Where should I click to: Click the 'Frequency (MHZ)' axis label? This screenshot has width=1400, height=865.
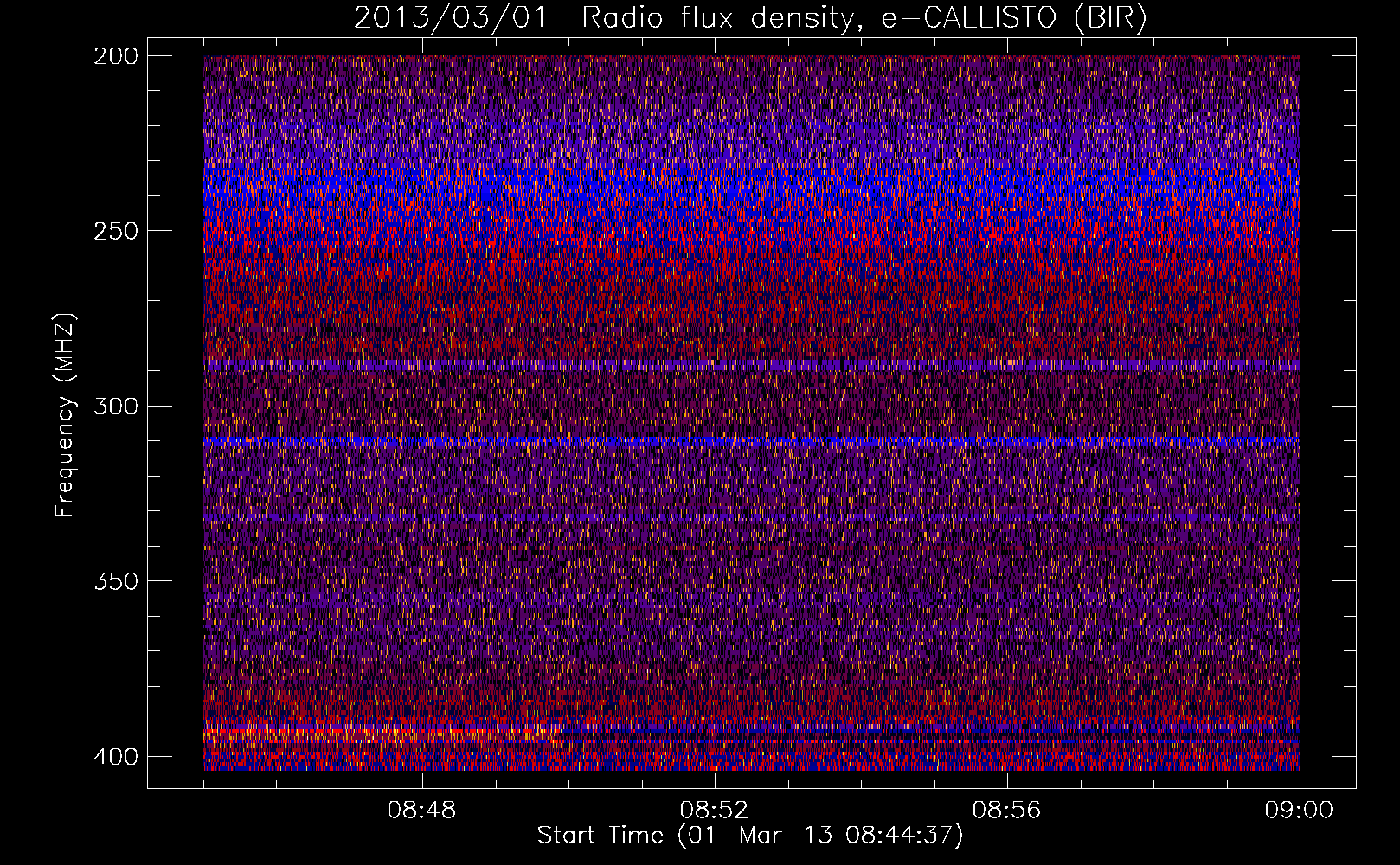pos(65,415)
